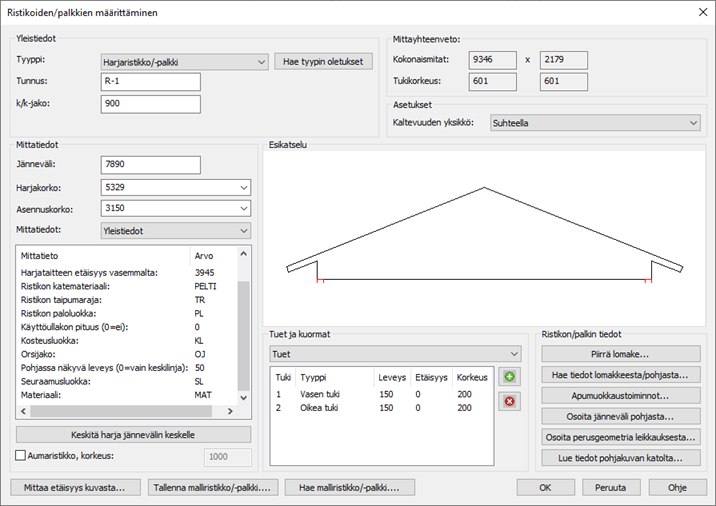Expand the Harjakorko combo box
The height and width of the screenshot is (506, 716).
(243, 186)
